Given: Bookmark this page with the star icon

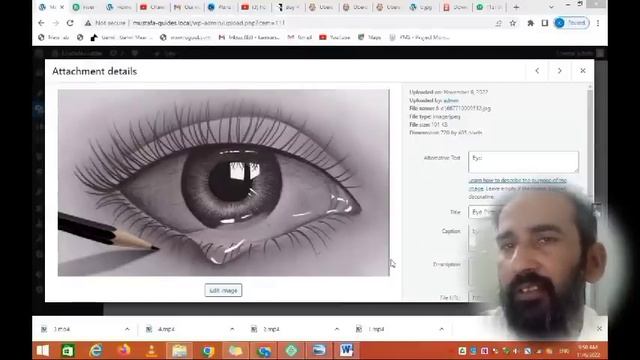Looking at the screenshot, I should (513, 23).
